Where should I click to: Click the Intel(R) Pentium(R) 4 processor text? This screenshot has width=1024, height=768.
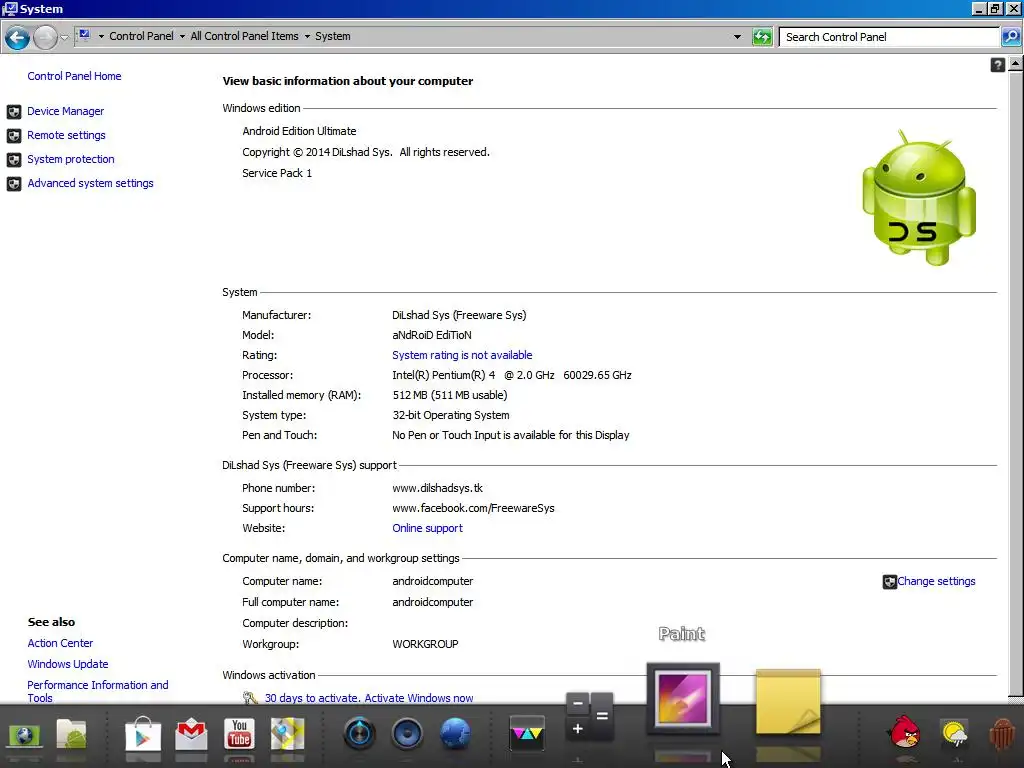[511, 375]
